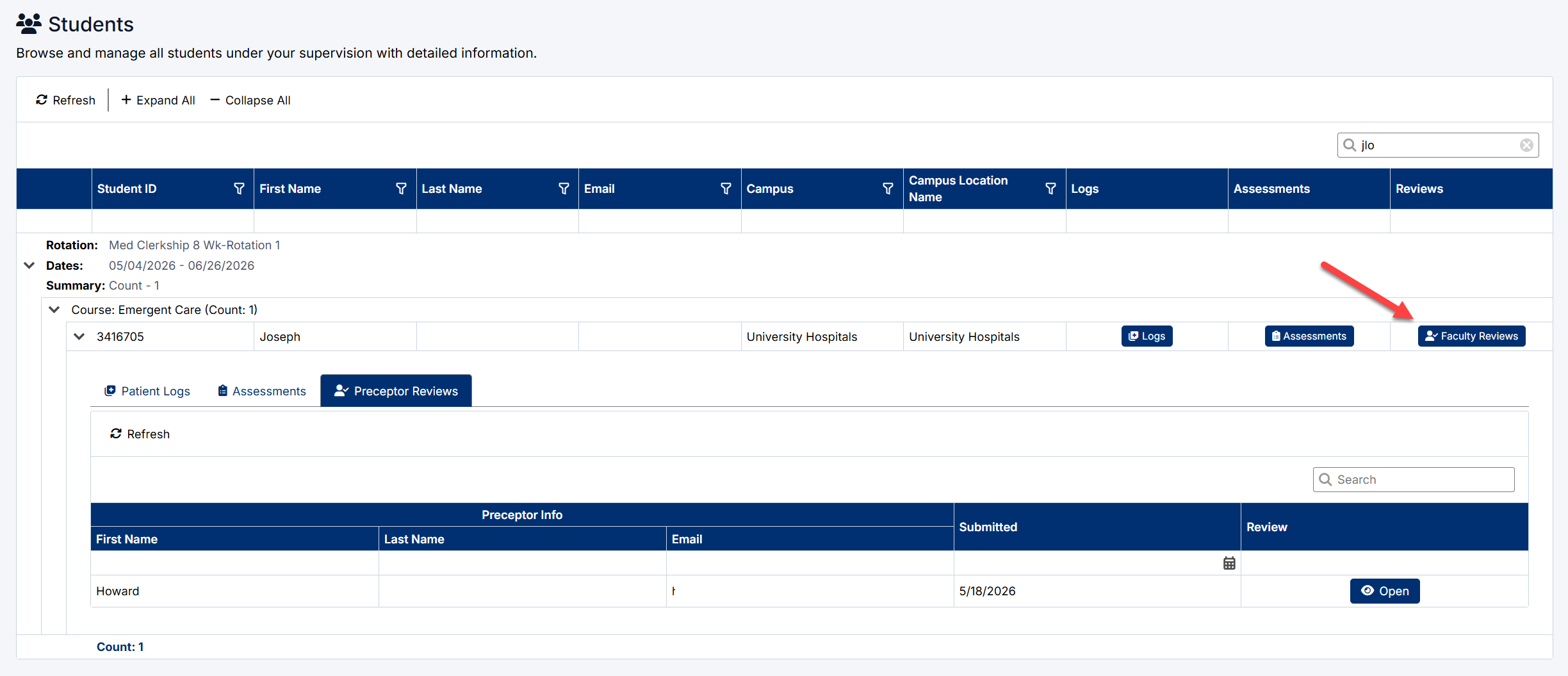The height and width of the screenshot is (676, 1568).
Task: Clear the jlo search text with the X icon
Action: [1526, 145]
